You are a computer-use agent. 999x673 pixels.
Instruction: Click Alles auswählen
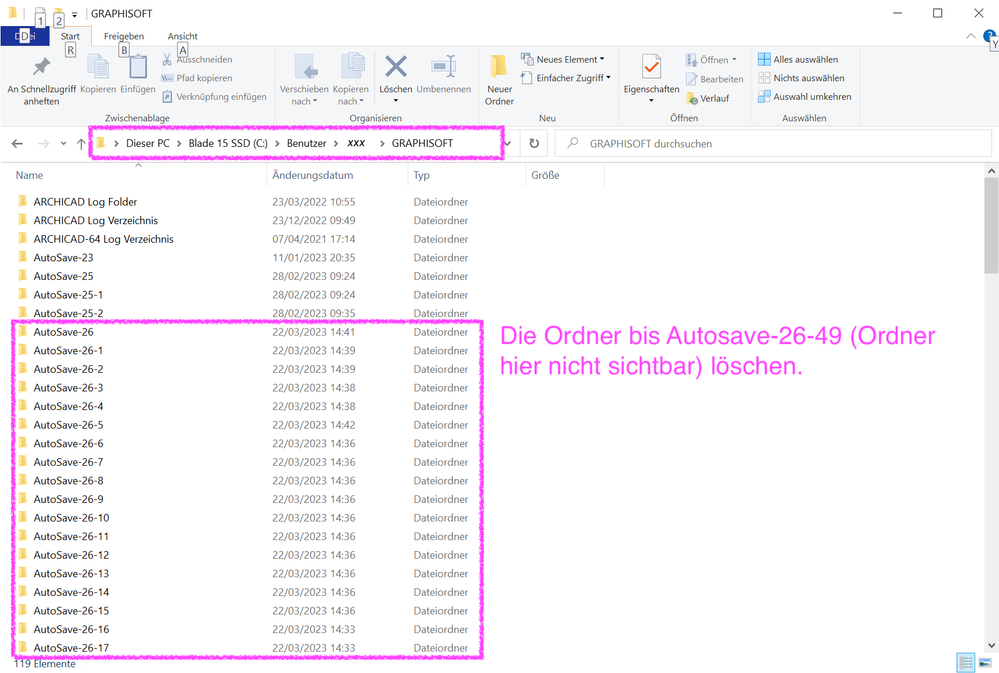[798, 59]
